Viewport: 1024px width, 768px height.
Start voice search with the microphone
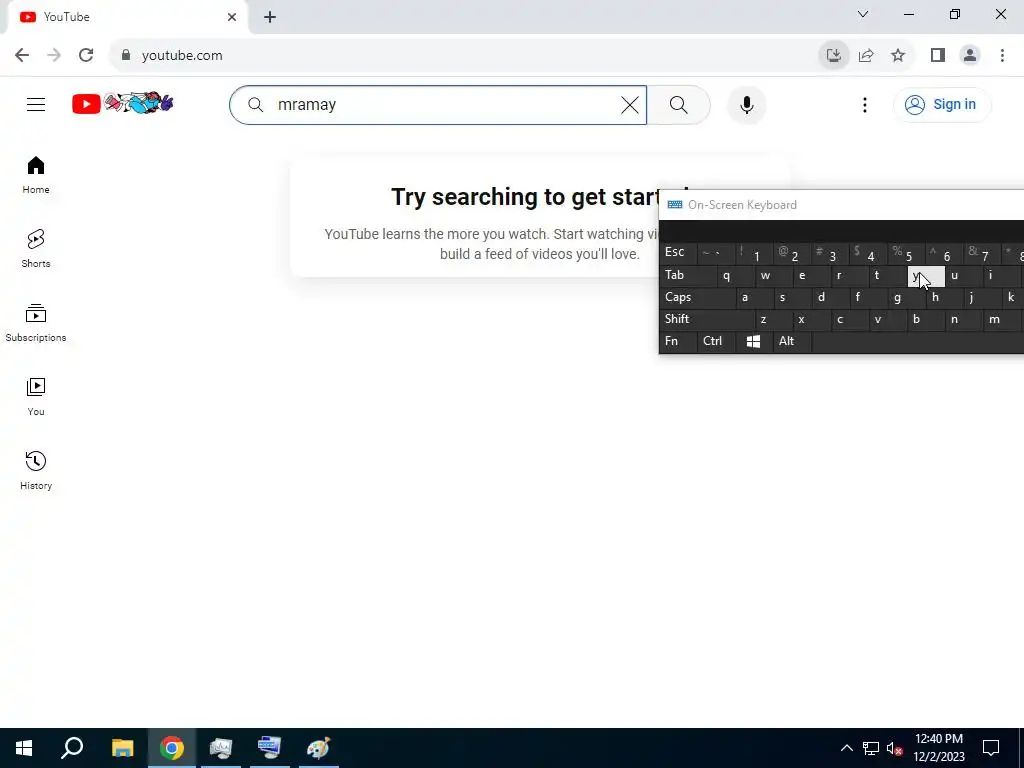coord(746,104)
